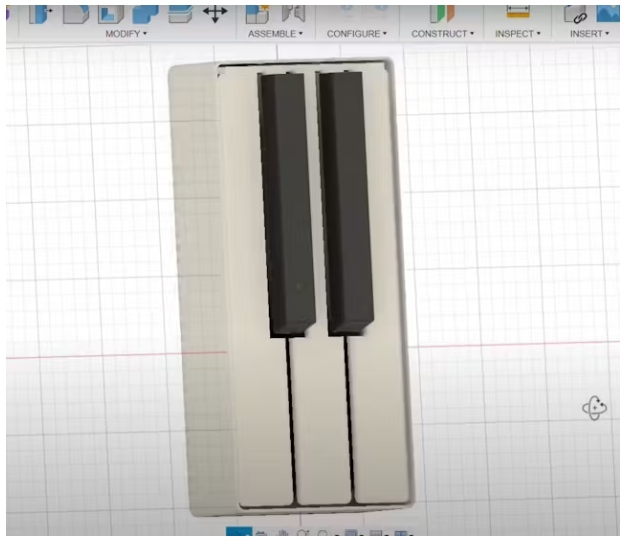Click the chain link icon above INSERT

(x=575, y=13)
